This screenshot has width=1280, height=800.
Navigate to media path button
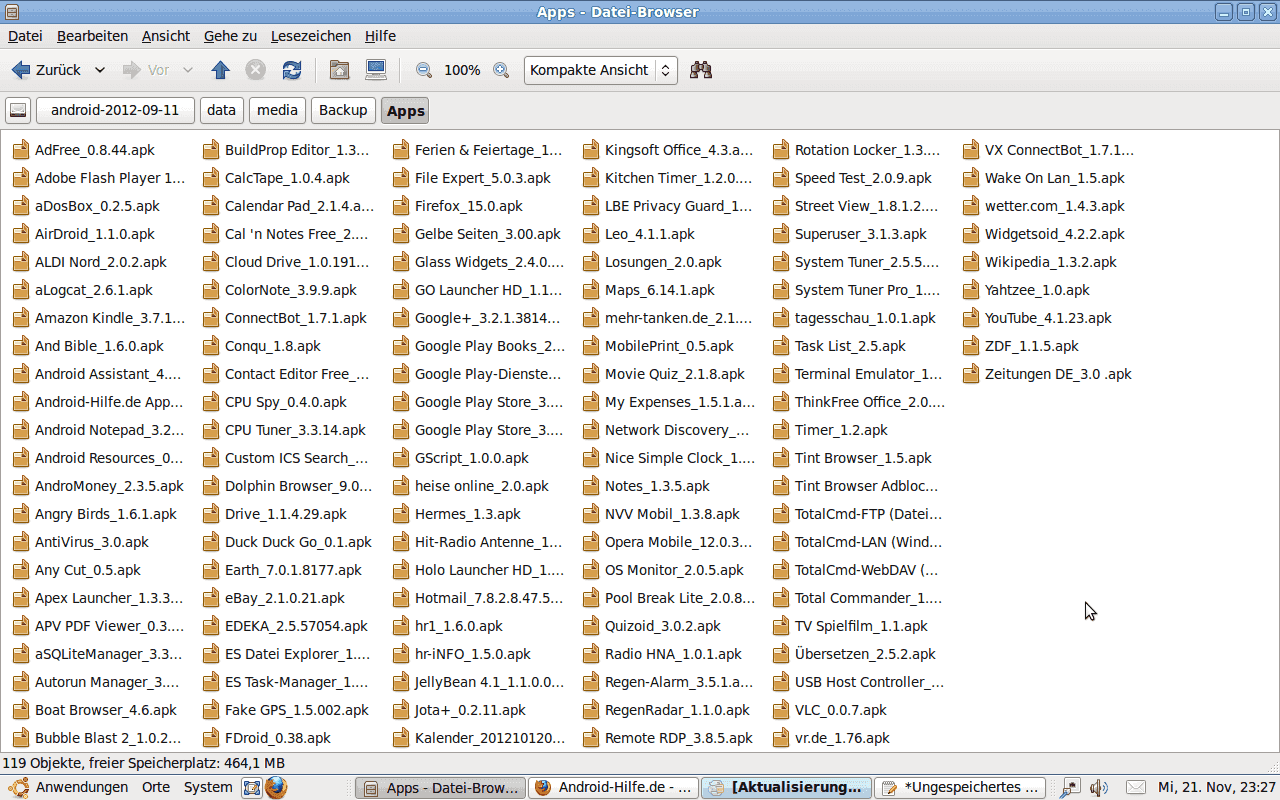pyautogui.click(x=278, y=110)
